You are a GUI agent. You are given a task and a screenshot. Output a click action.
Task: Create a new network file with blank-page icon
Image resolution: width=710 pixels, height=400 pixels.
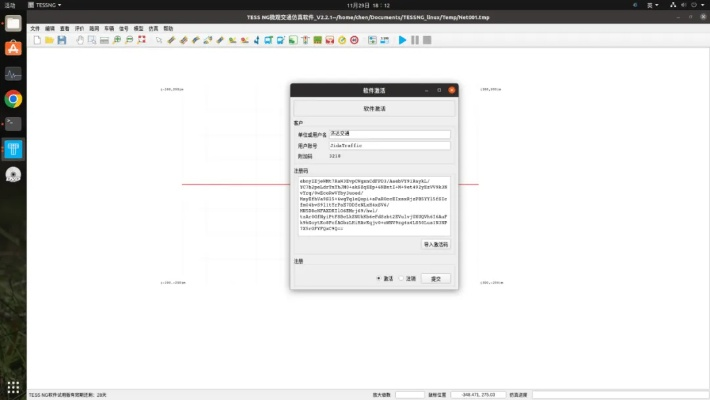(37, 40)
